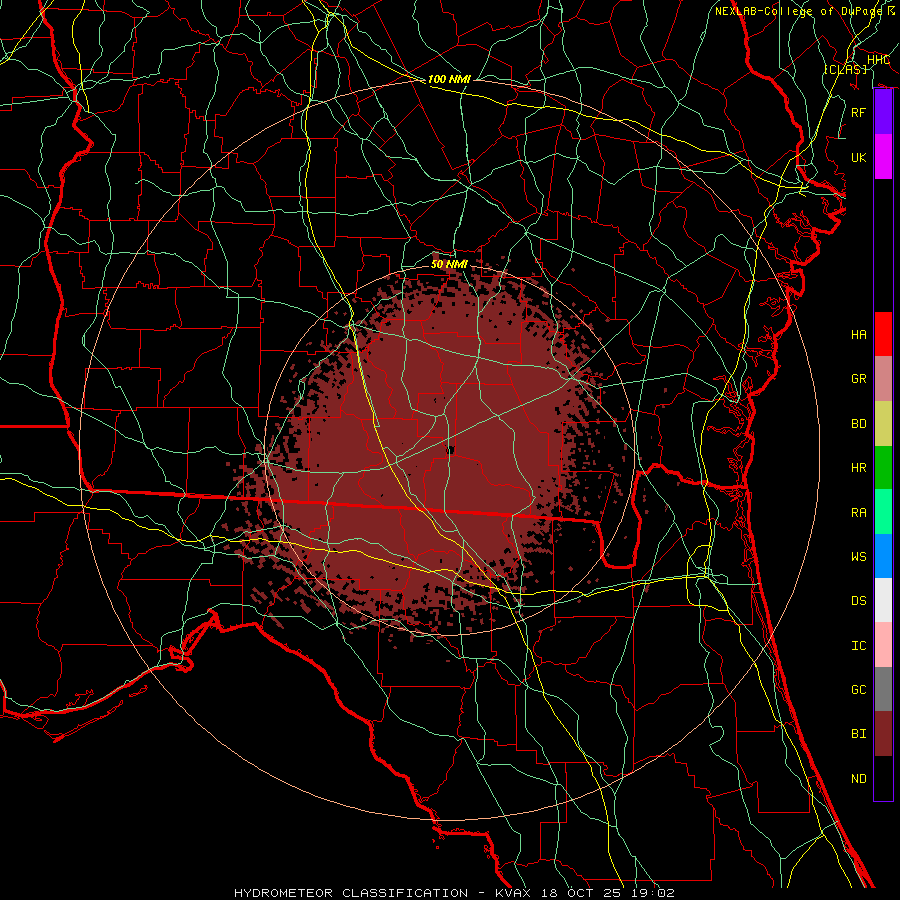Click the HR green legend swatch
The height and width of the screenshot is (900, 900).
883,467
